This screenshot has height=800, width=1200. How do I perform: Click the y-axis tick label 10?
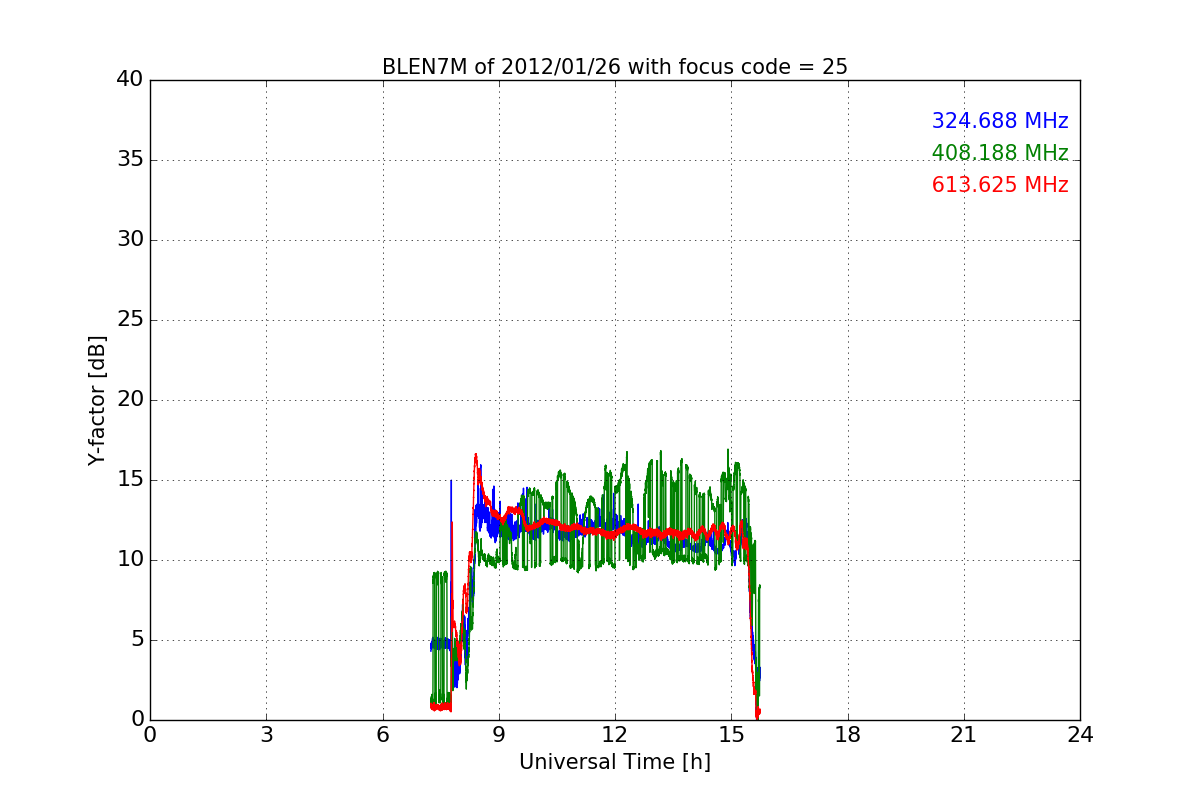(x=130, y=560)
